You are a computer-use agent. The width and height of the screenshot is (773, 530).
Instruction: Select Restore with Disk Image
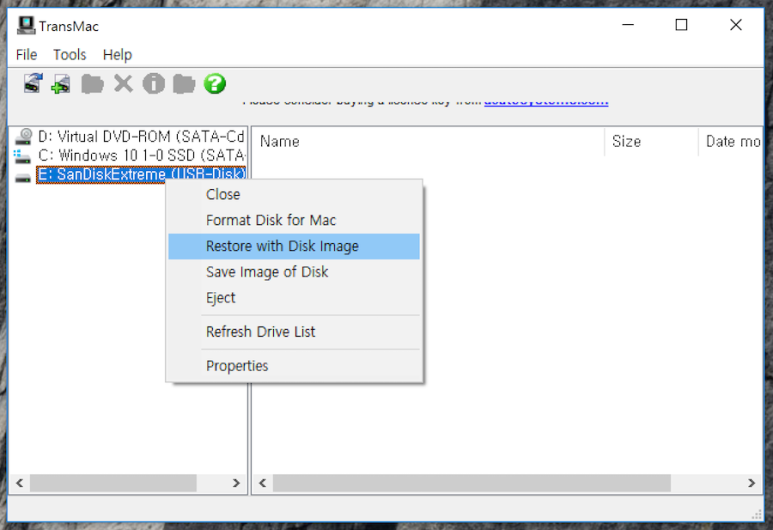pos(294,246)
